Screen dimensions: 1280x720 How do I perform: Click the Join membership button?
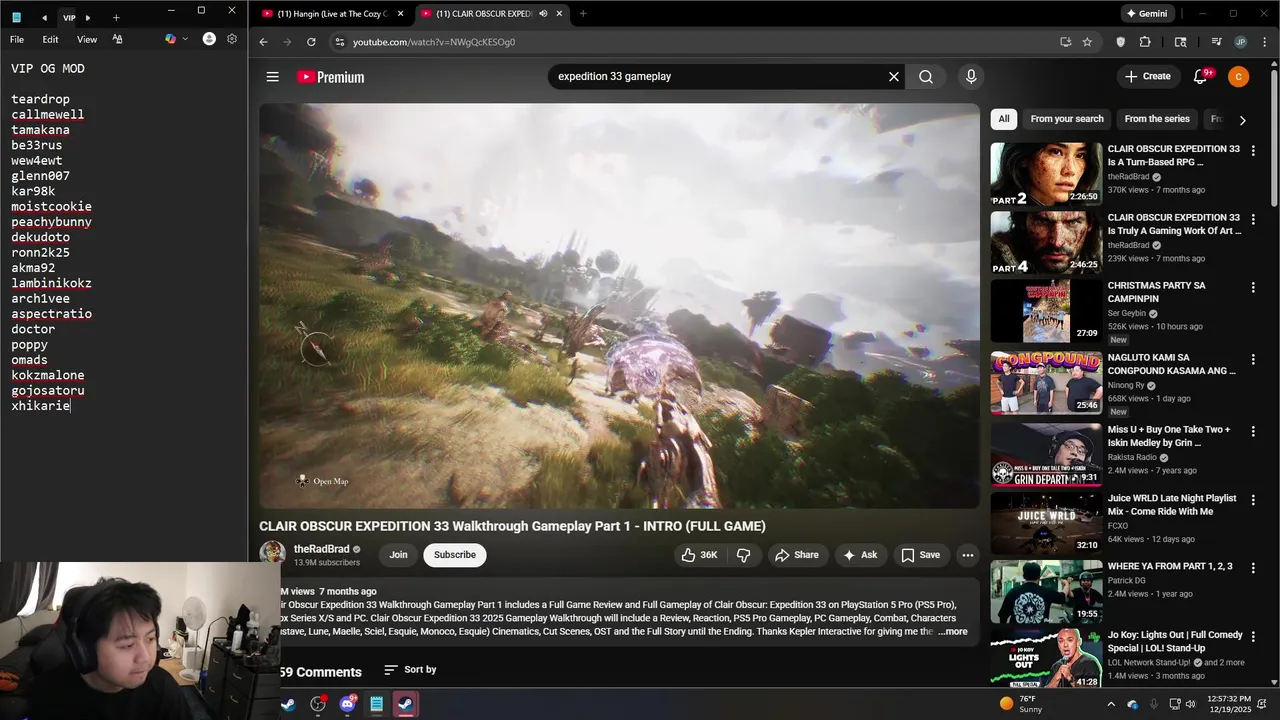tap(398, 555)
